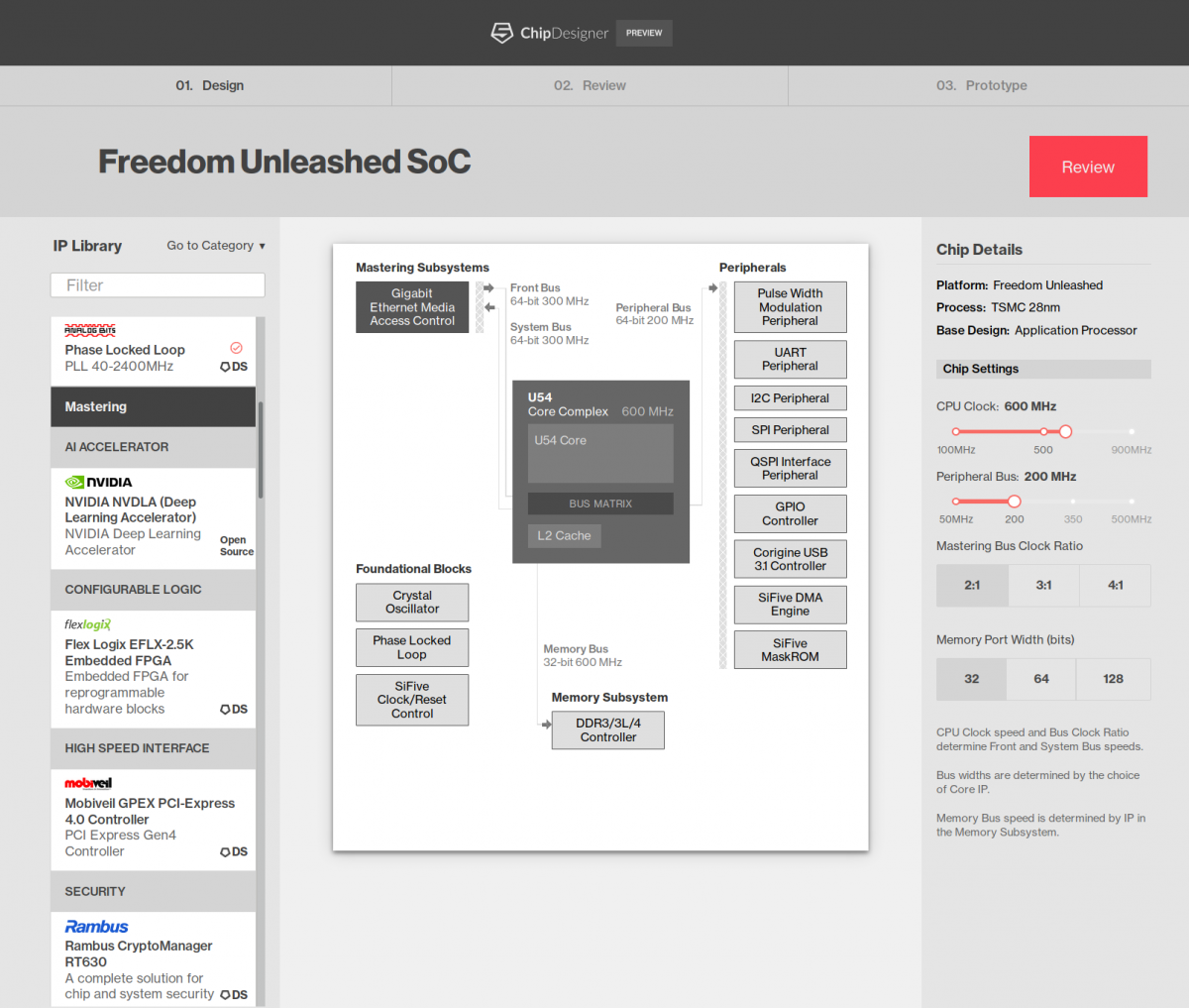Select the GPIO Controller block
Viewport: 1189px width, 1008px height.
pyautogui.click(x=791, y=513)
